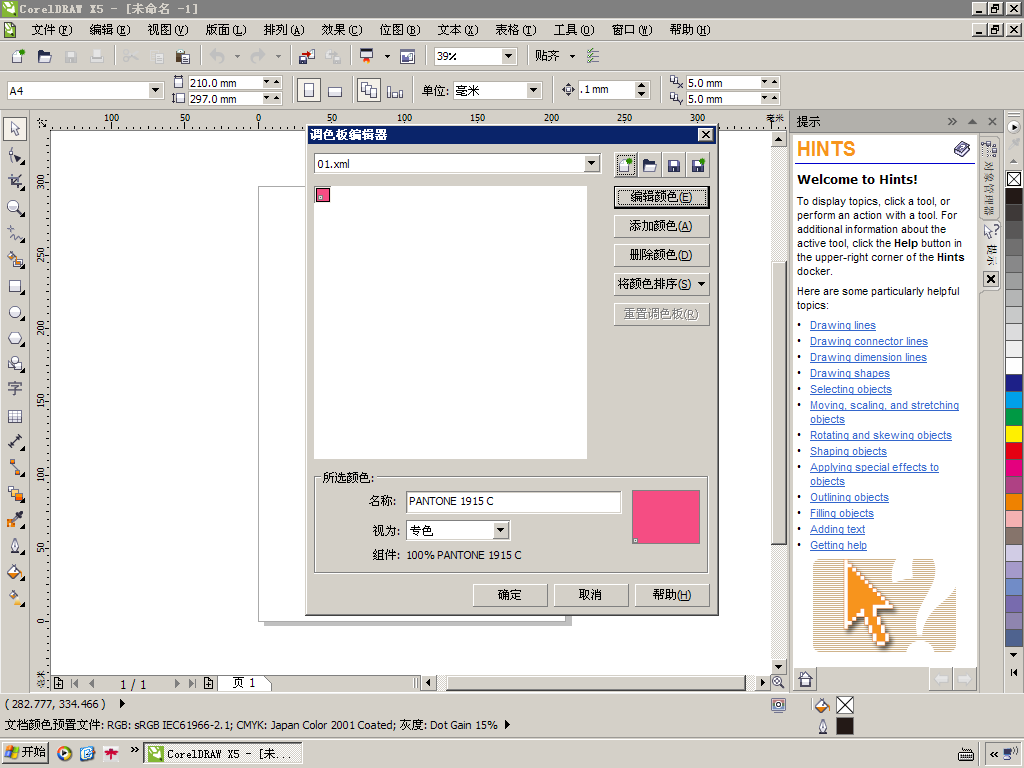Click the Open Palette folder icon
1024x768 pixels.
650,164
